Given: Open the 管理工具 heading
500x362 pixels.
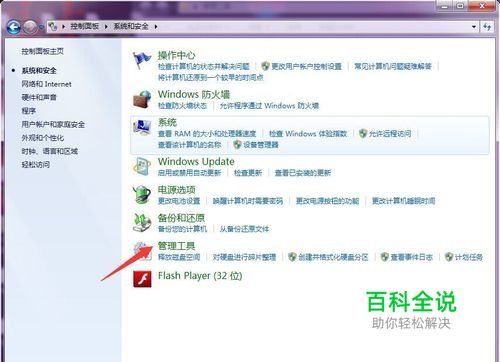Looking at the screenshot, I should click(177, 246).
